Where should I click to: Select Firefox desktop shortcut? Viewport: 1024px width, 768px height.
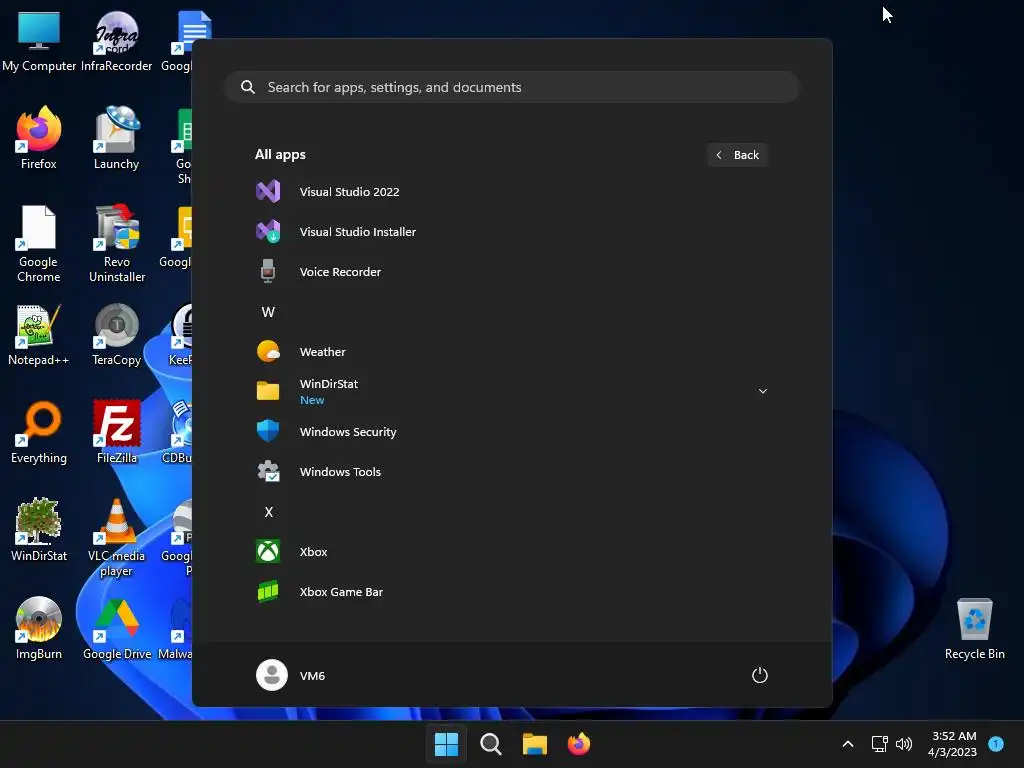[x=39, y=138]
